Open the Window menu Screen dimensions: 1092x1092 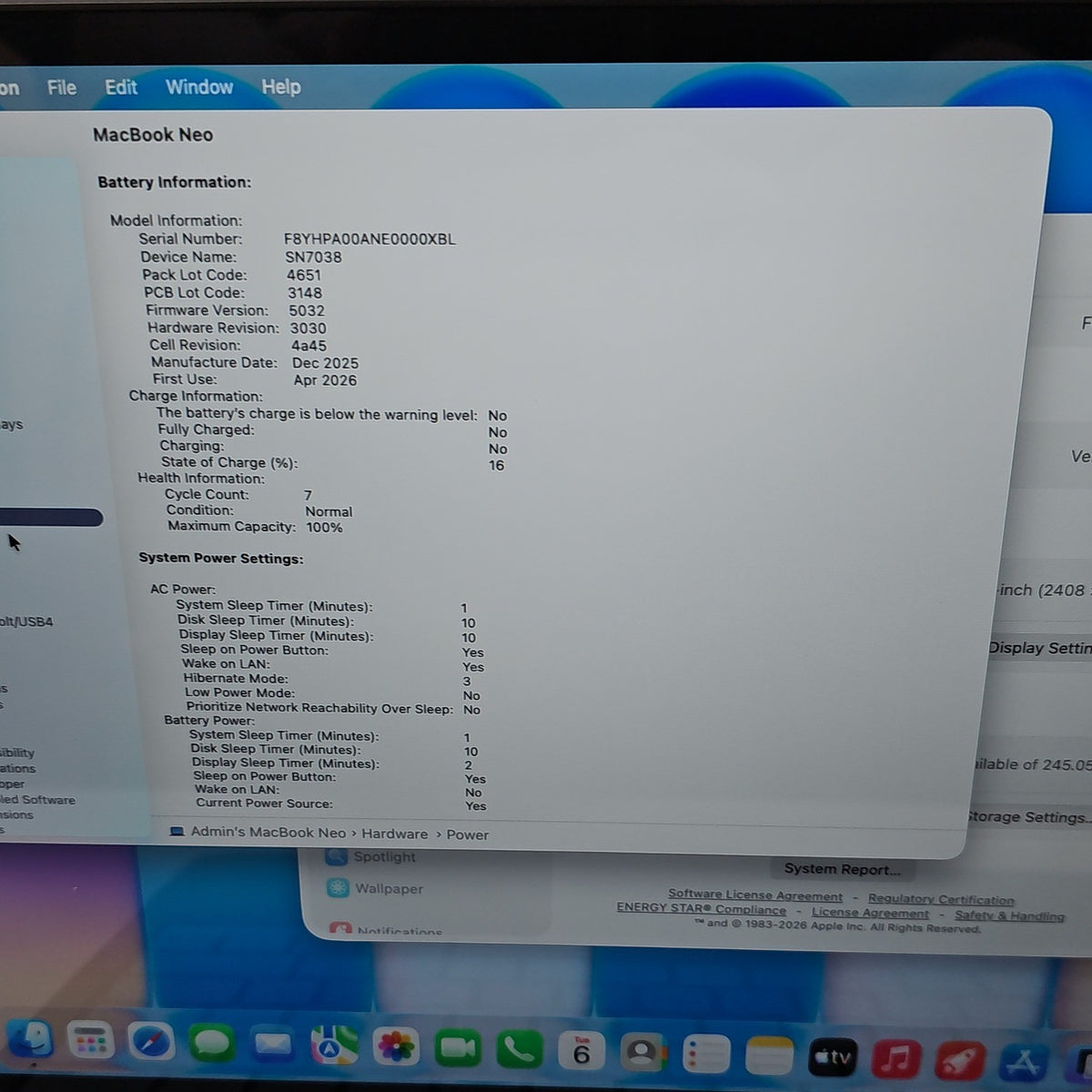pos(199,87)
